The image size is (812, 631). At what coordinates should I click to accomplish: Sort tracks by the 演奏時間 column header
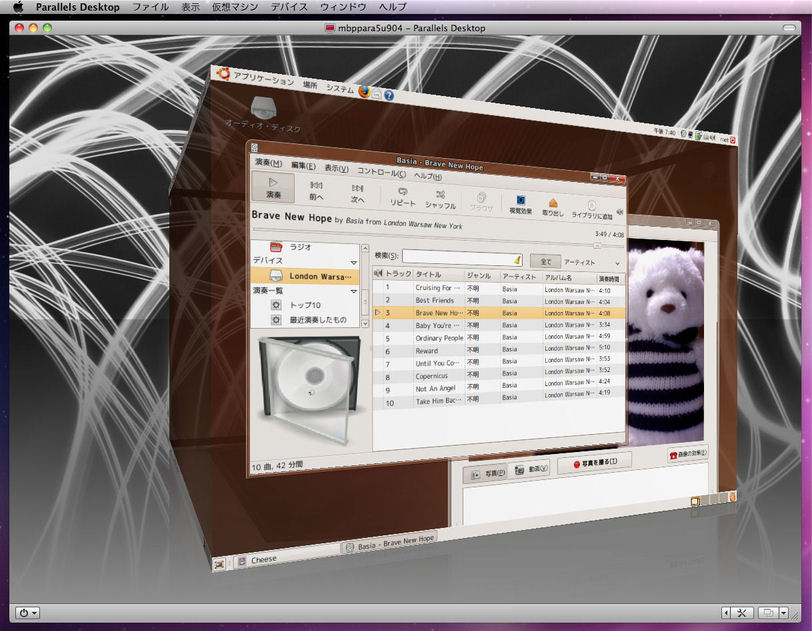pos(610,279)
